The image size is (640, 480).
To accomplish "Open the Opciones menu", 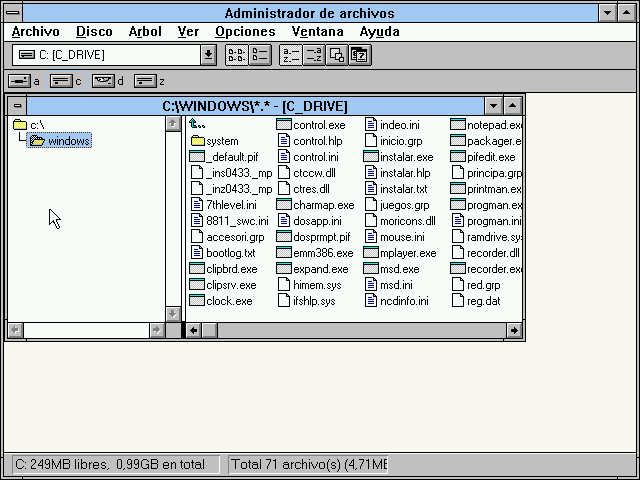I will coord(245,31).
